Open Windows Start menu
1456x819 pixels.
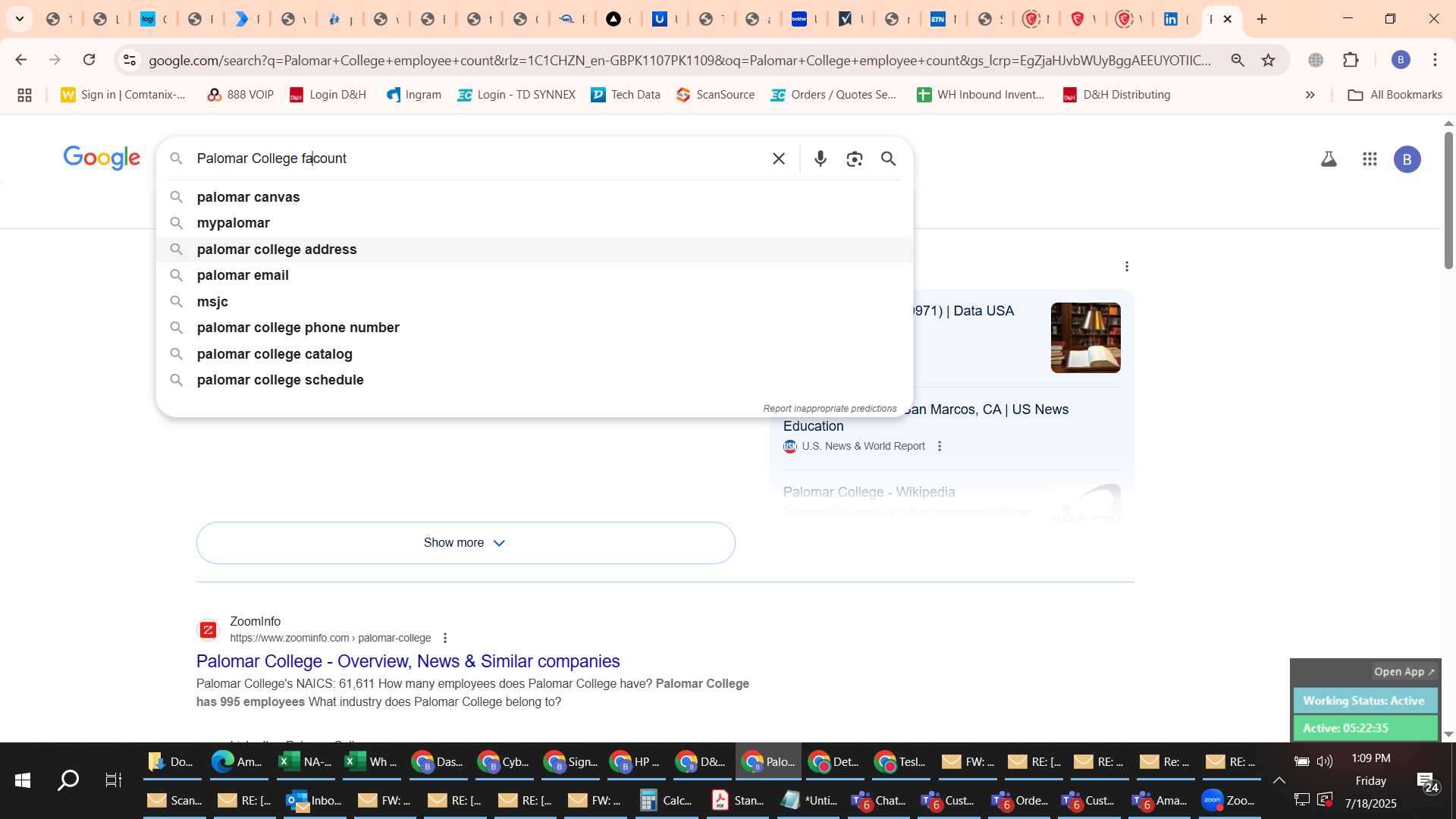coord(23,780)
